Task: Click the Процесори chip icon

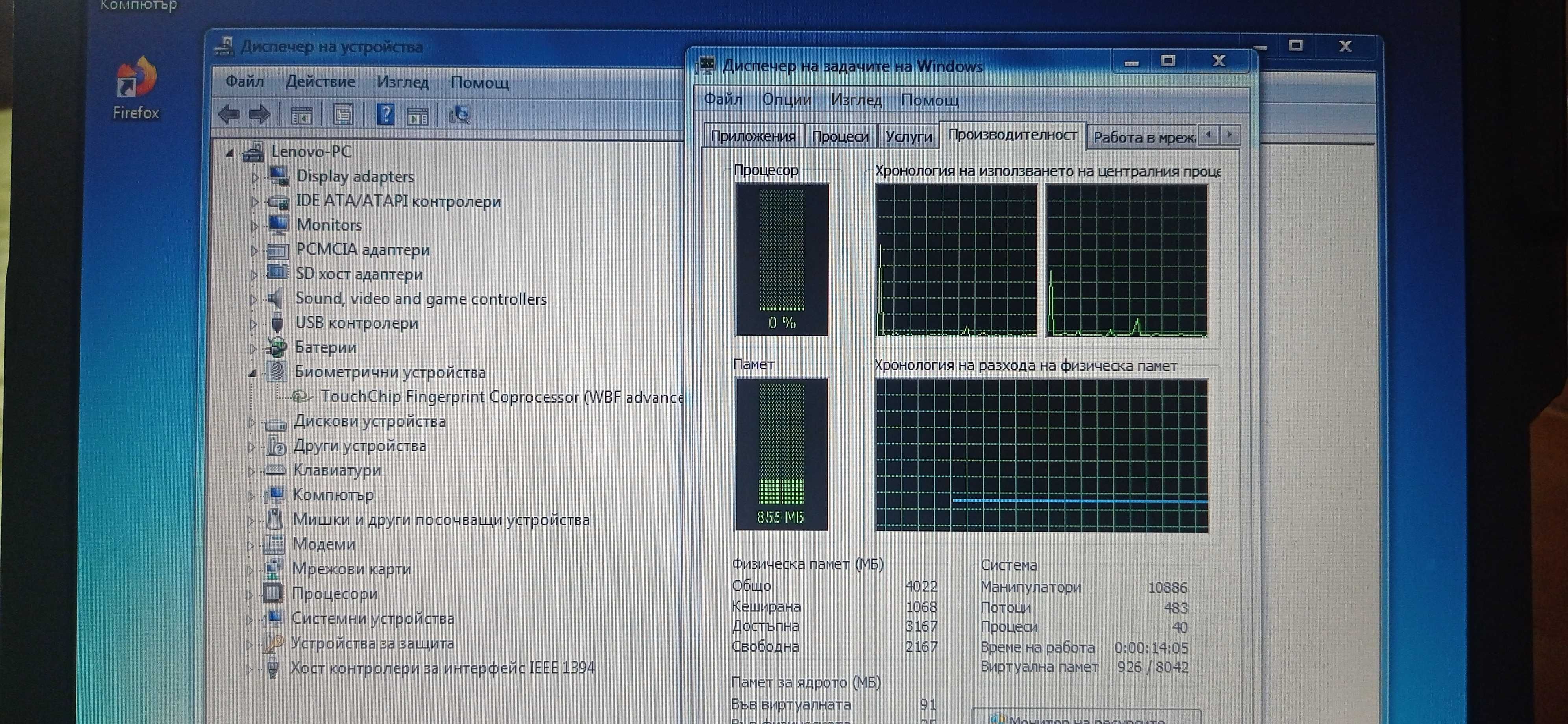Action: point(273,593)
